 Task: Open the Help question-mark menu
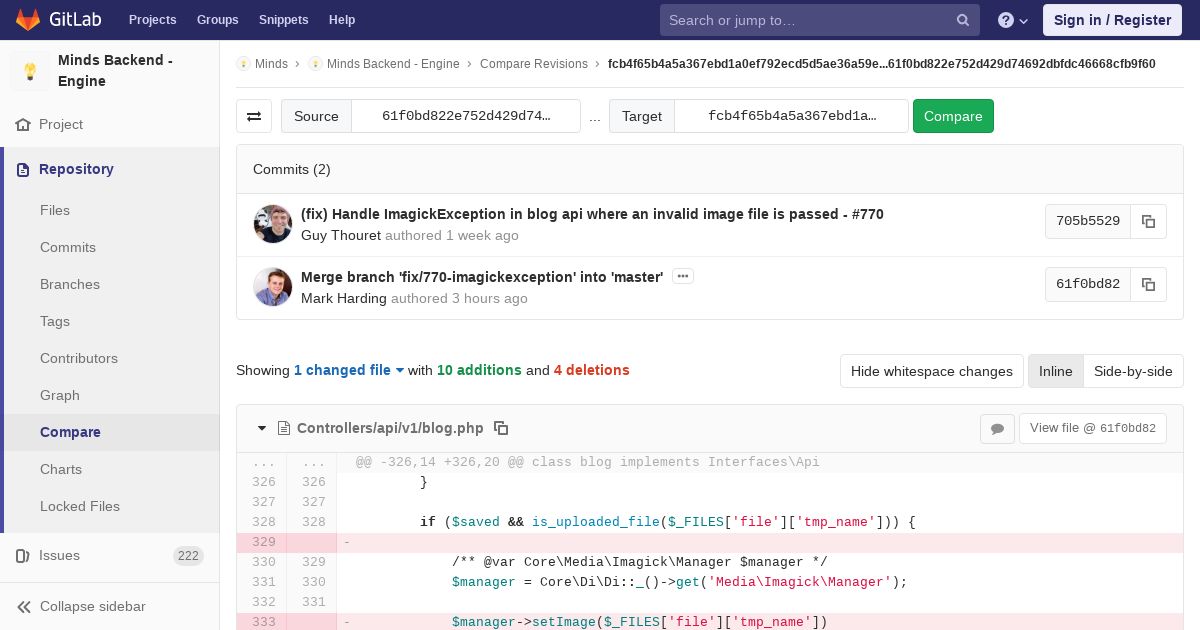(1013, 20)
